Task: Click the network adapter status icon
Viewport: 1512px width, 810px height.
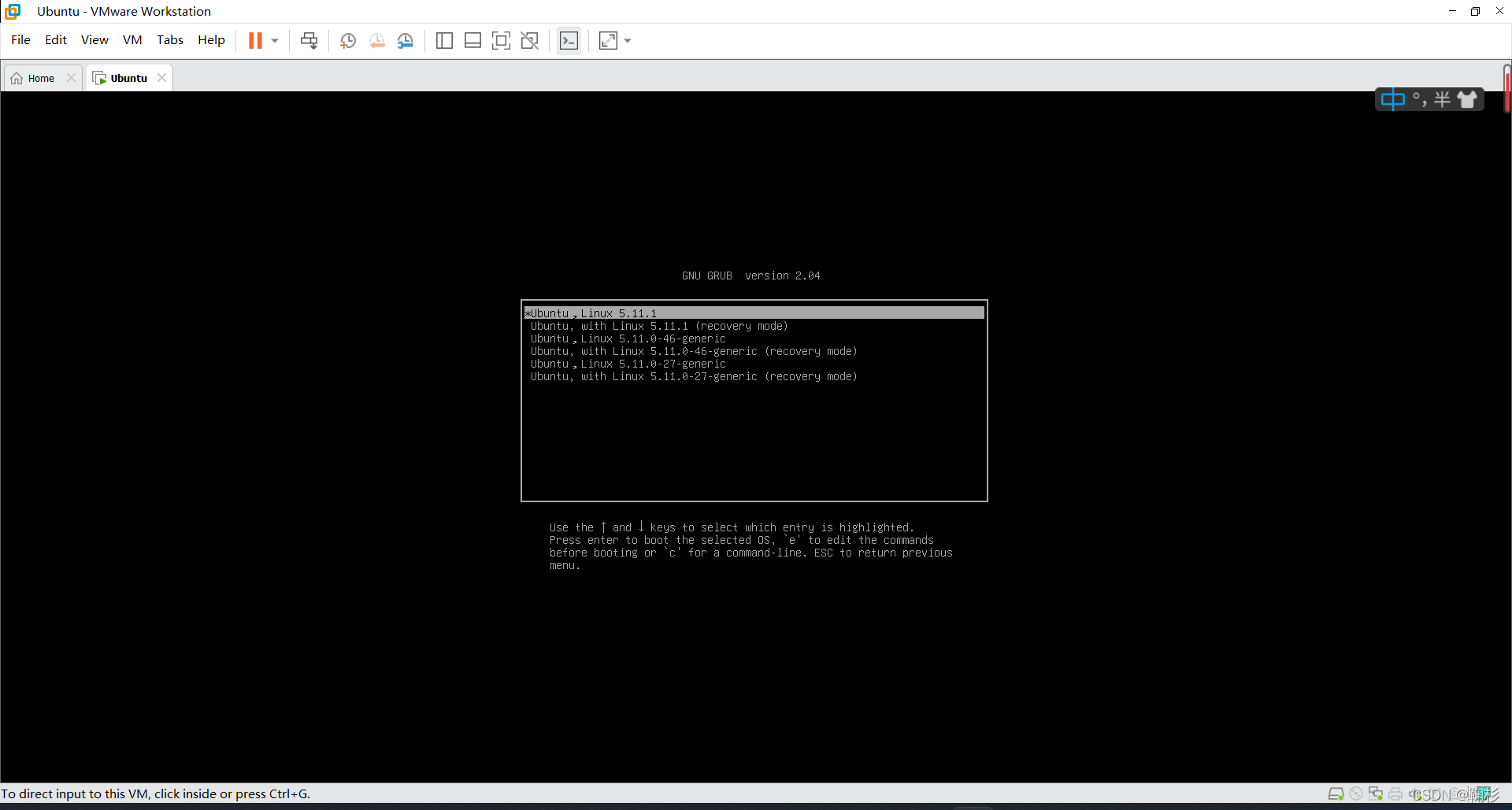Action: (x=1376, y=793)
